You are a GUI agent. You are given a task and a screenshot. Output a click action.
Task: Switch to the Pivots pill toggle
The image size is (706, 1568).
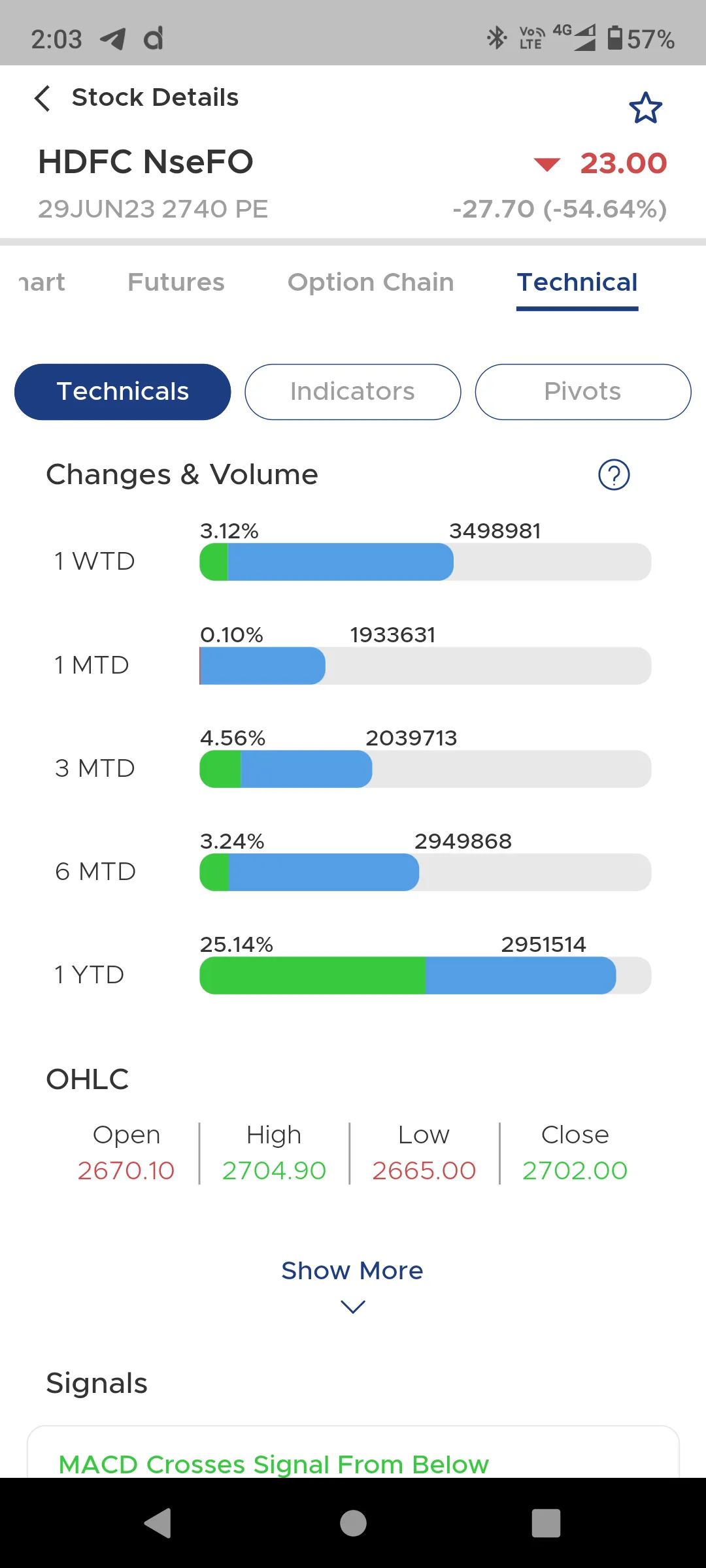583,392
